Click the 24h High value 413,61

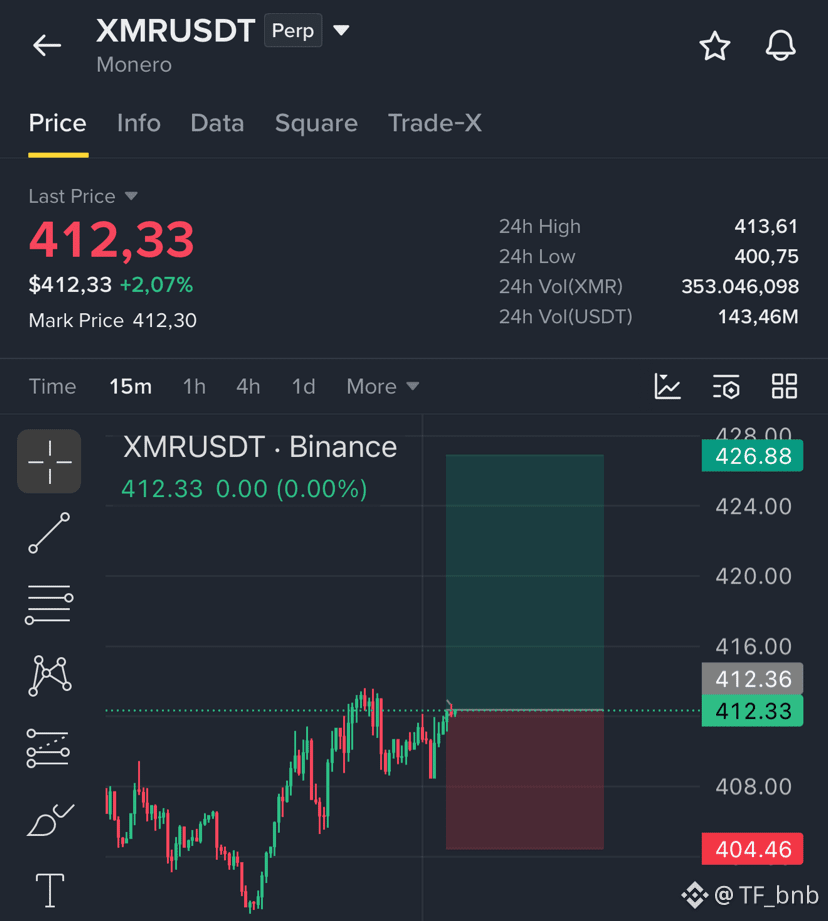coord(766,226)
